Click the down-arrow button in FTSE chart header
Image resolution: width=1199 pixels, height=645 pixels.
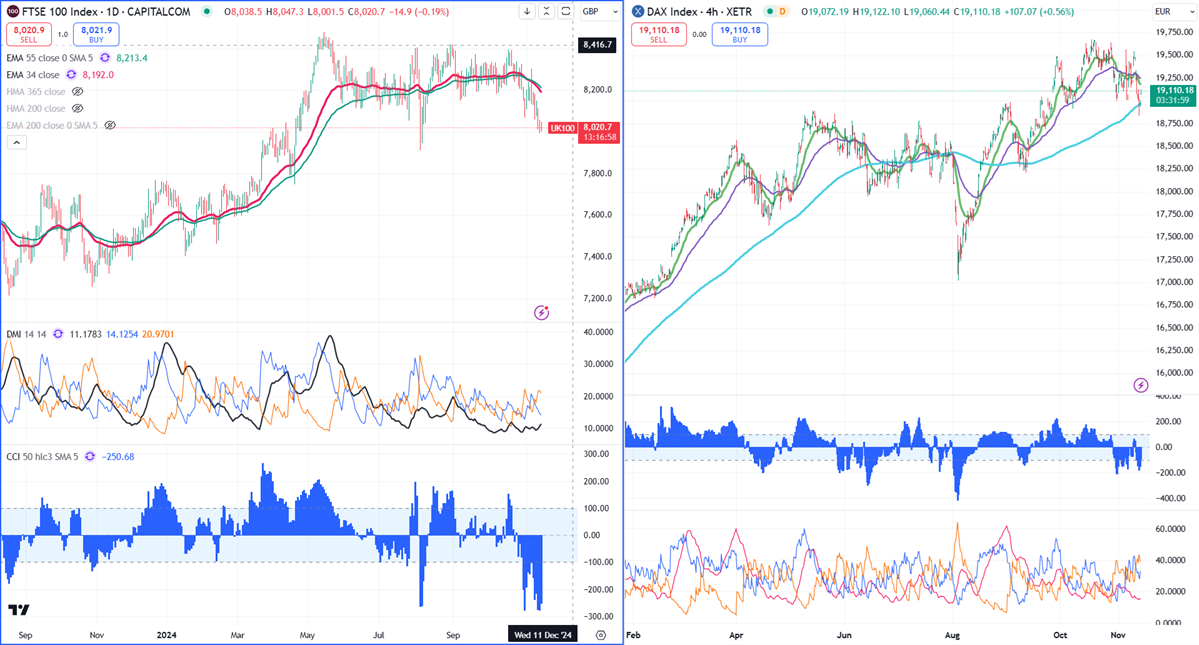pyautogui.click(x=527, y=11)
